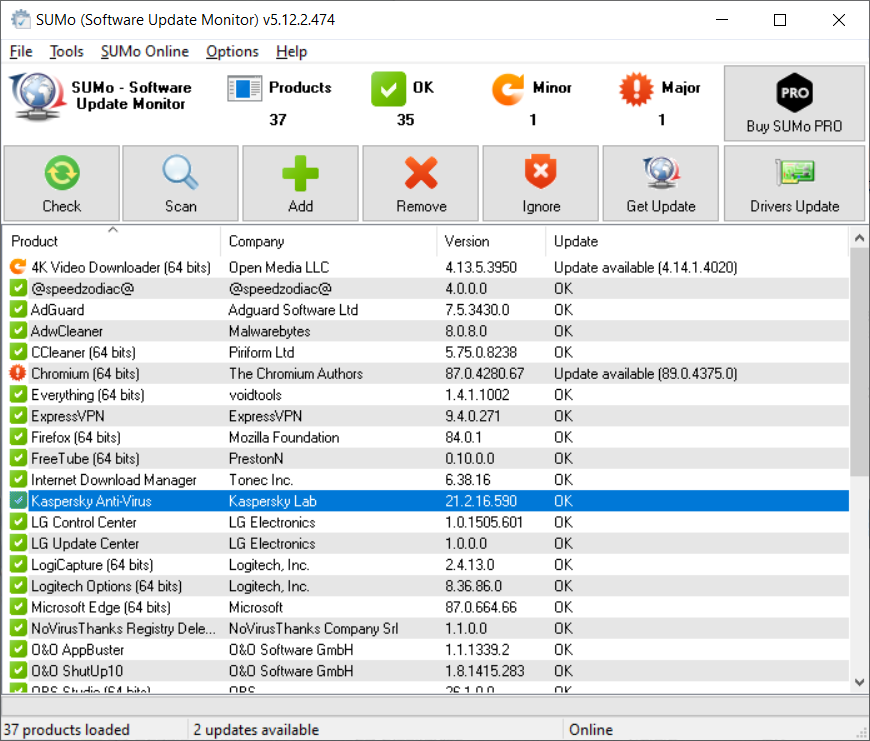
Task: Select the NoVirusThanks Registry Dele... row
Action: click(426, 628)
